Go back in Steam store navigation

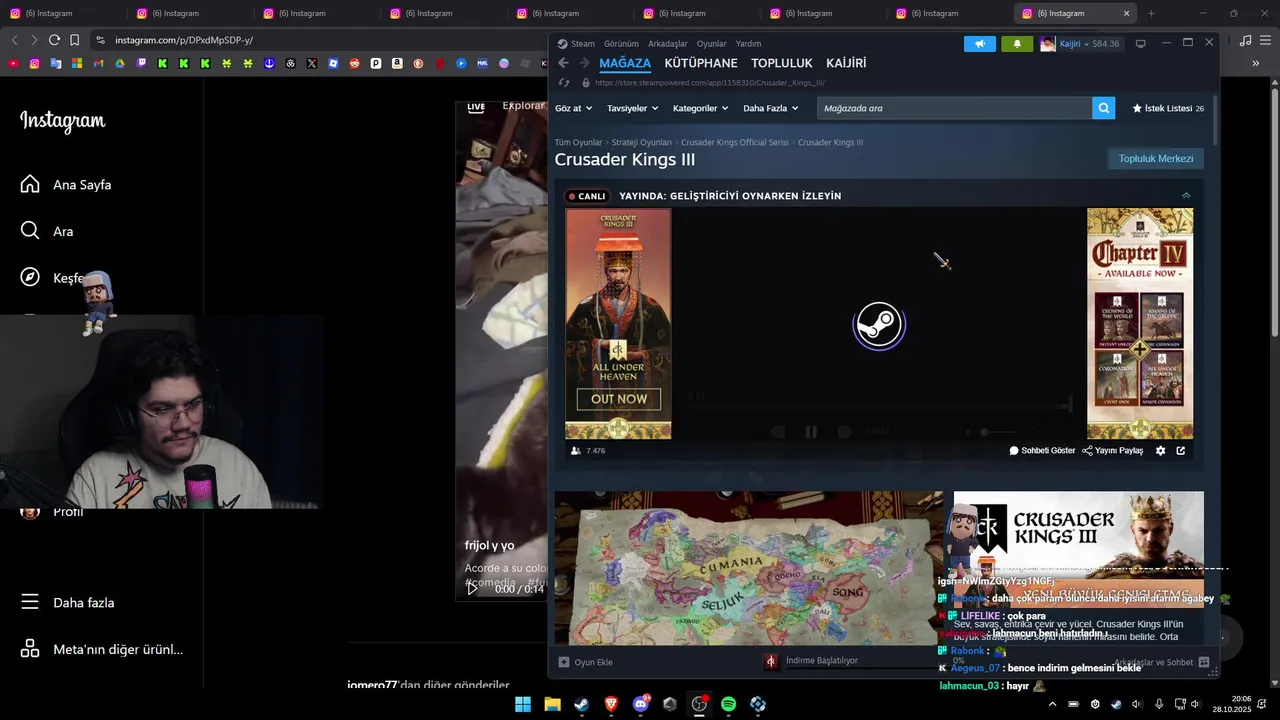tap(563, 63)
